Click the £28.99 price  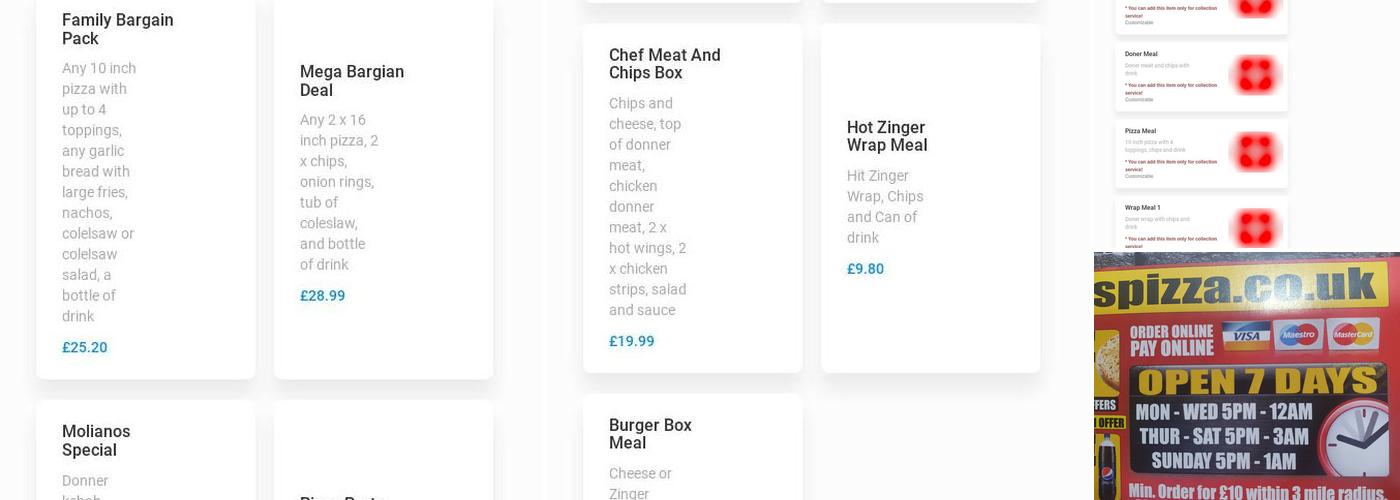click(x=323, y=296)
